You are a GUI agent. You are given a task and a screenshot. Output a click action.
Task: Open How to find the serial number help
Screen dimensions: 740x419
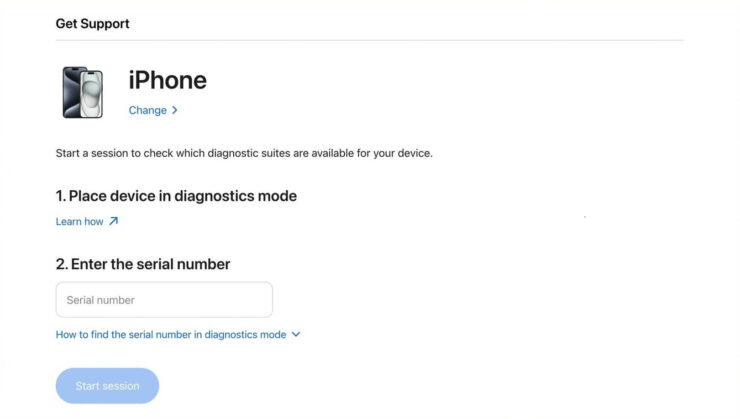[x=171, y=334]
